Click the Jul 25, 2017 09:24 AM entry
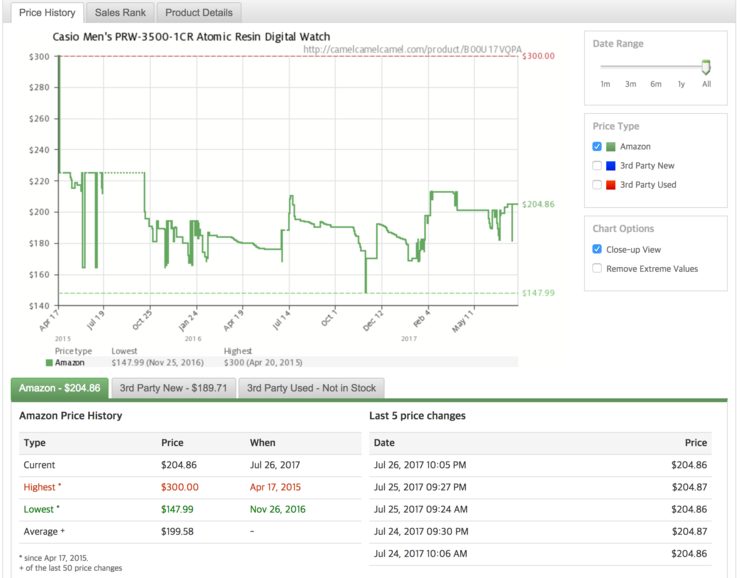Screen dimensions: 740x578 pyautogui.click(x=420, y=509)
